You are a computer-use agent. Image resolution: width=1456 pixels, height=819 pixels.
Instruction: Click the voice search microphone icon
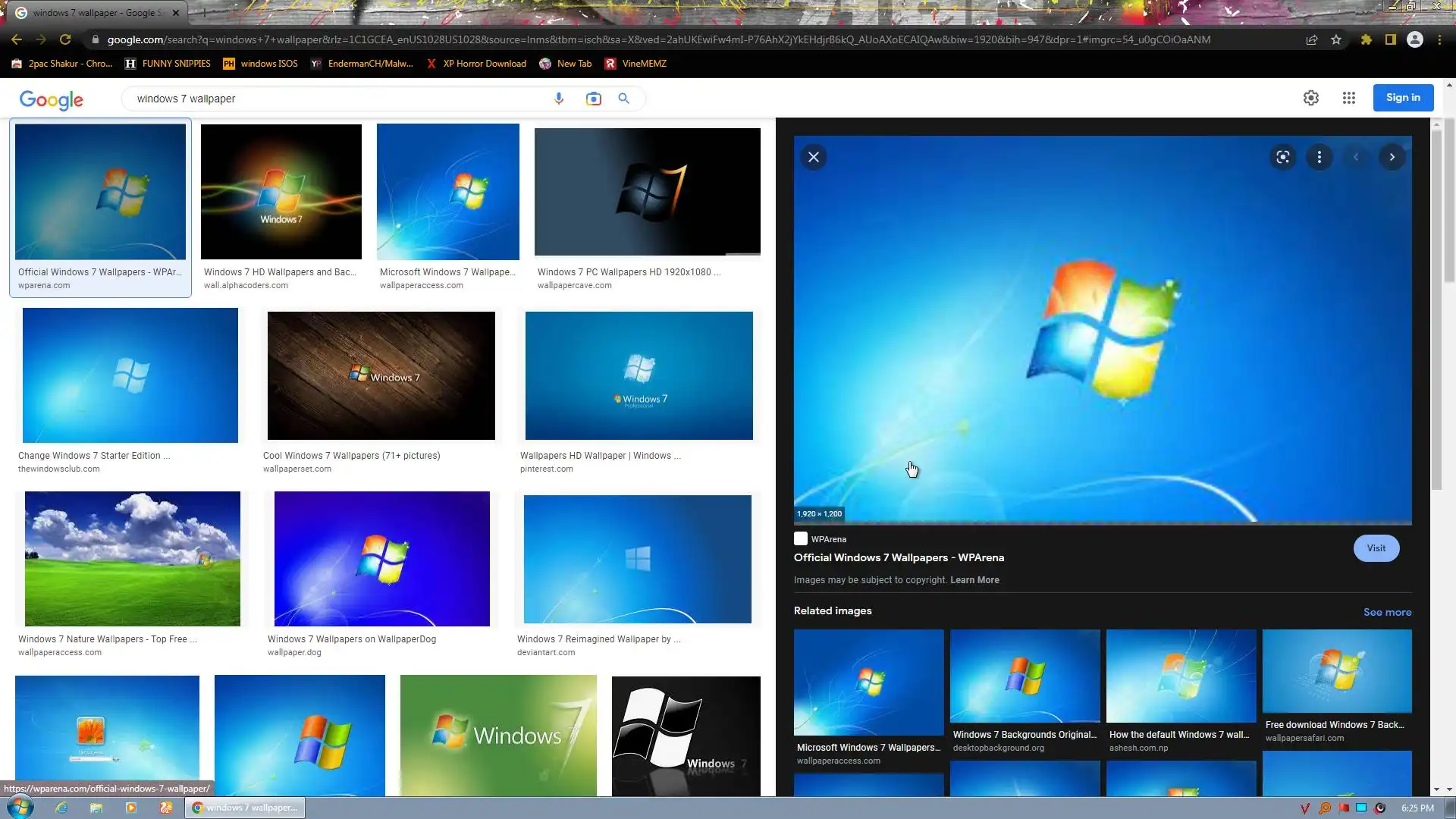tap(559, 99)
